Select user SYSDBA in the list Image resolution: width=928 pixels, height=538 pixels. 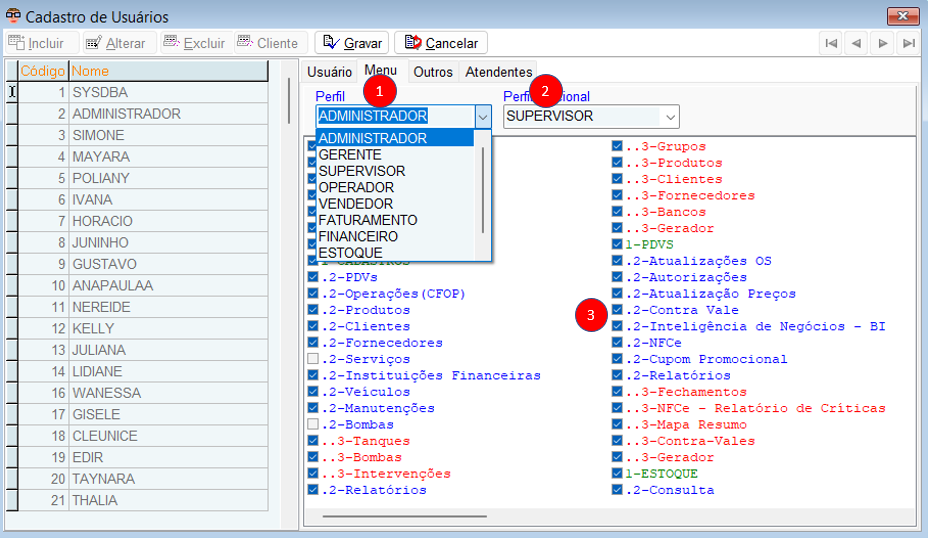pyautogui.click(x=143, y=92)
